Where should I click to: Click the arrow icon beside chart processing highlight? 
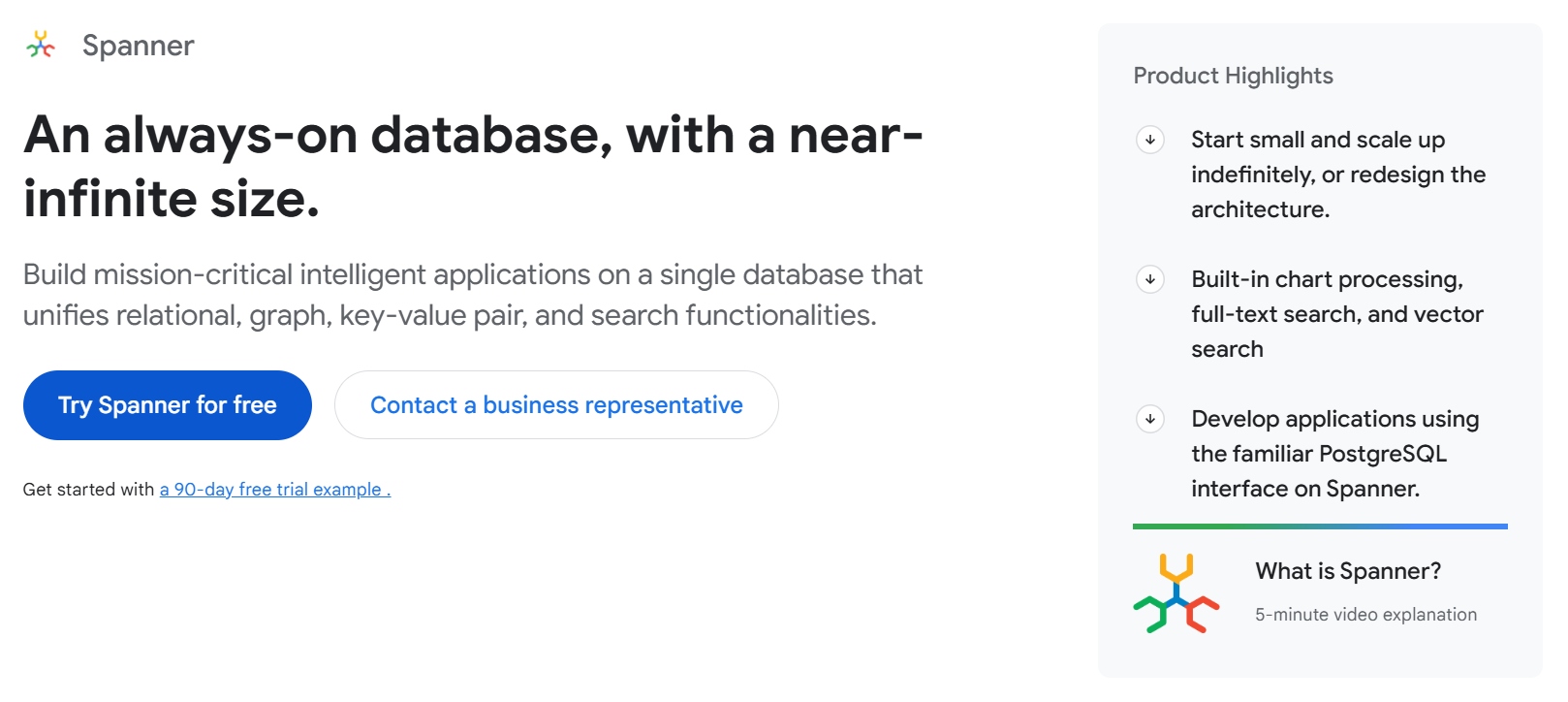tap(1150, 280)
